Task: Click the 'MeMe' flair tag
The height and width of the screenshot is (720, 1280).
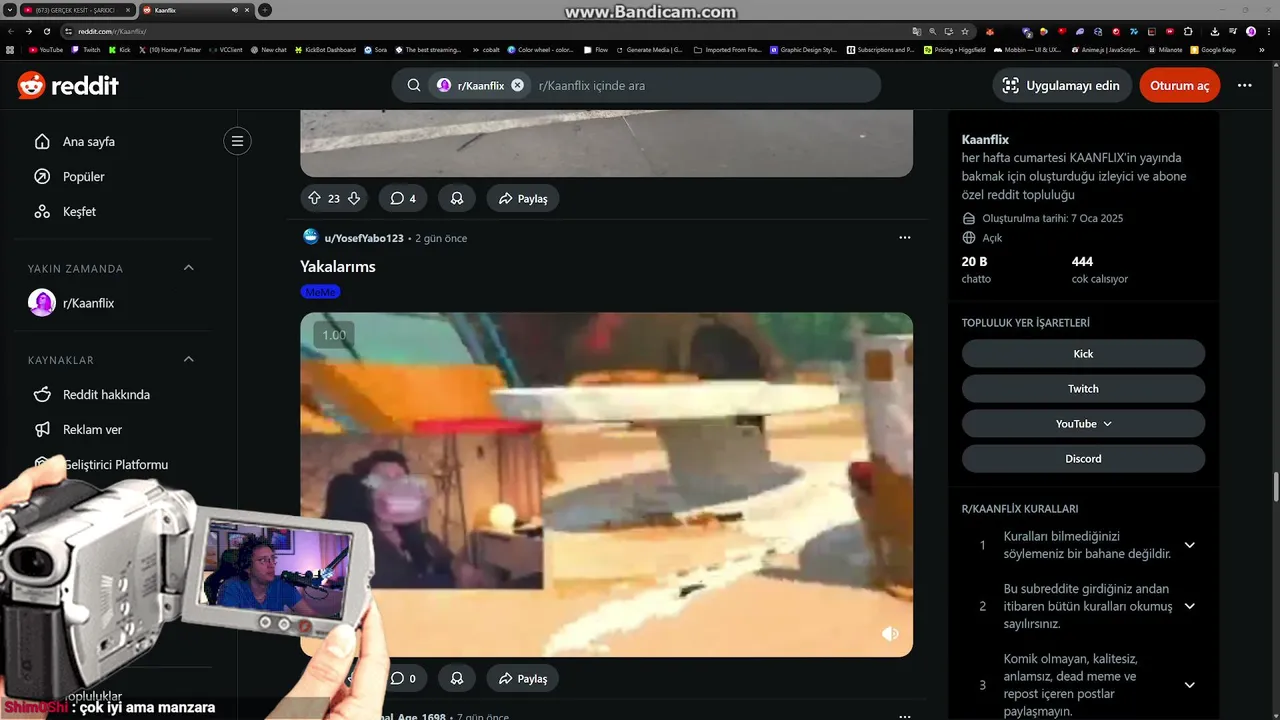Action: pos(320,292)
